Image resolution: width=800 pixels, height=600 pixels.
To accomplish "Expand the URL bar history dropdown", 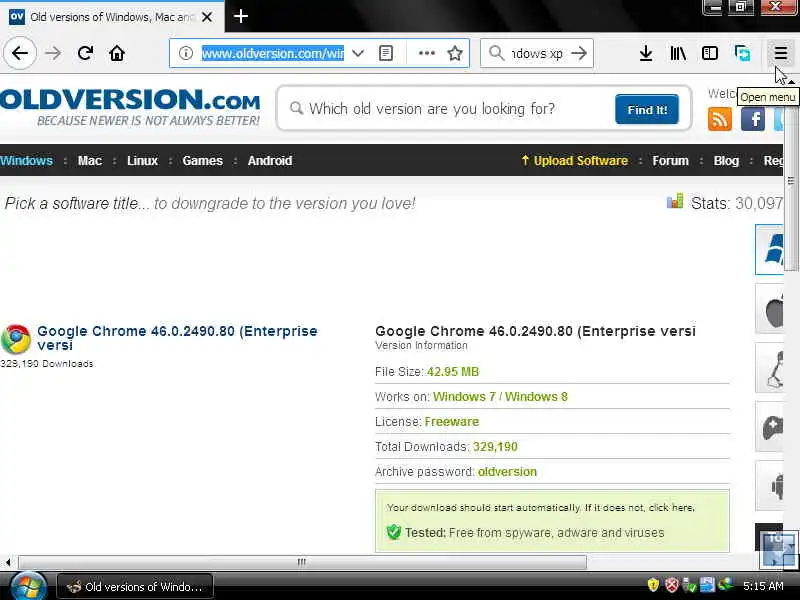I will tap(358, 53).
